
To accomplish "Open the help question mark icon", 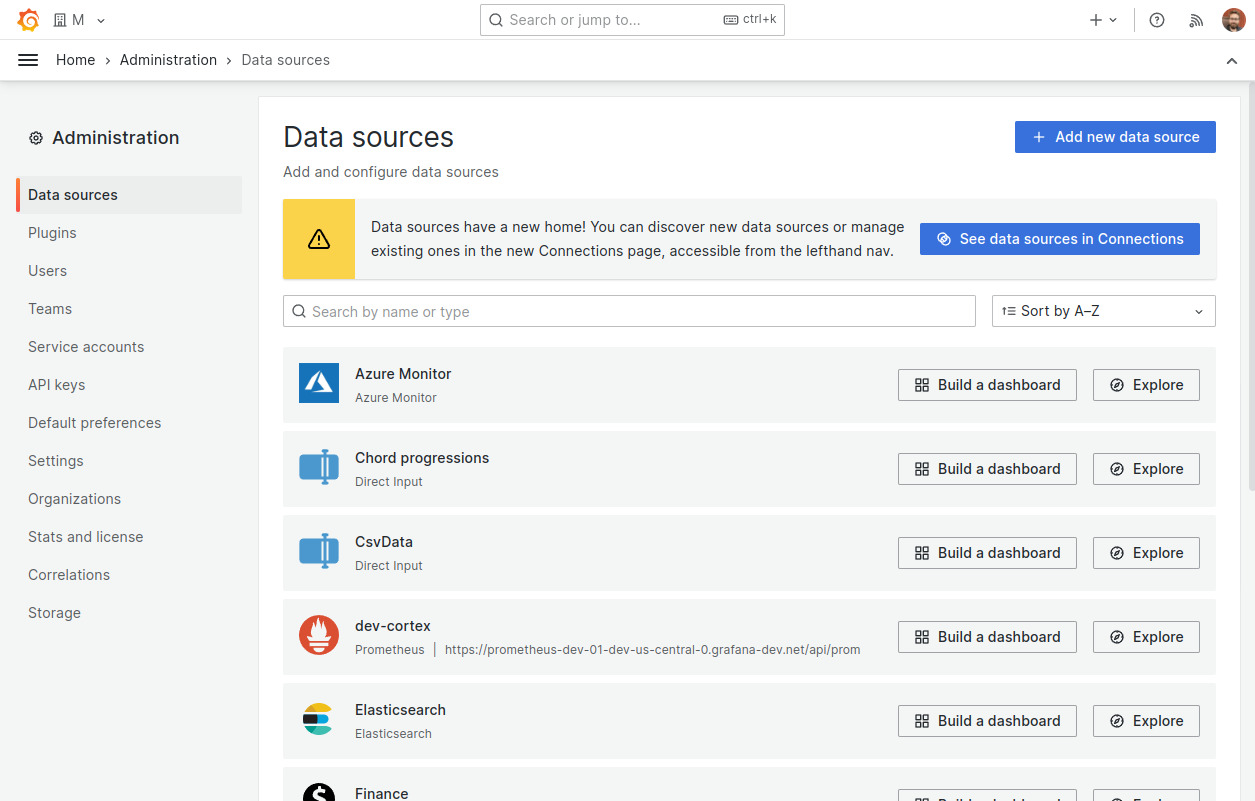I will (1157, 20).
